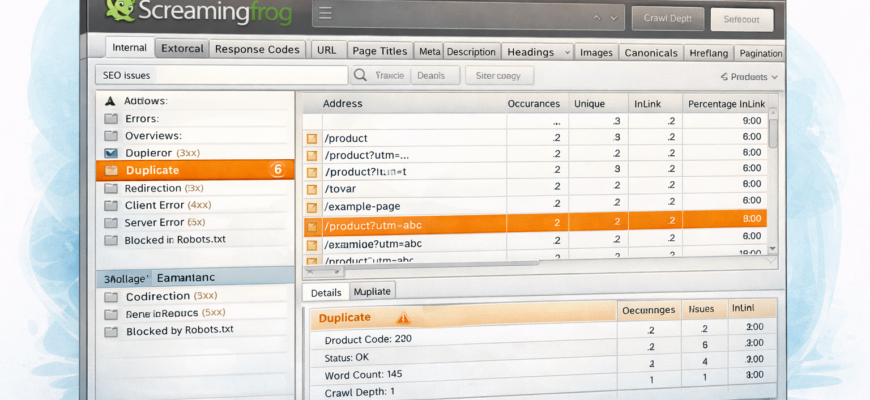Sort by the Unique column header
The height and width of the screenshot is (400, 870).
click(589, 104)
